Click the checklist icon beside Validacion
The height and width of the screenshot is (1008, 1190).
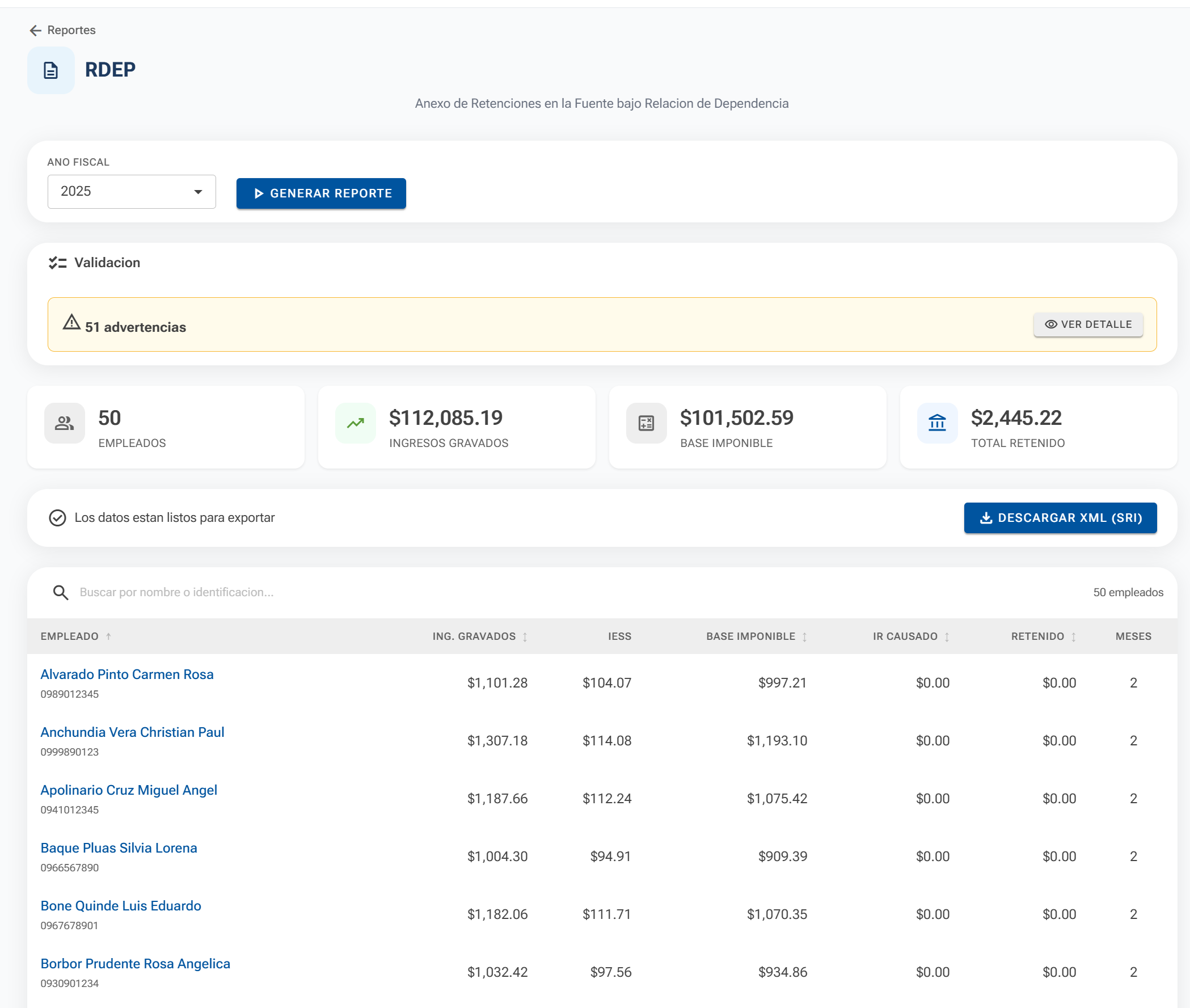pyautogui.click(x=58, y=263)
